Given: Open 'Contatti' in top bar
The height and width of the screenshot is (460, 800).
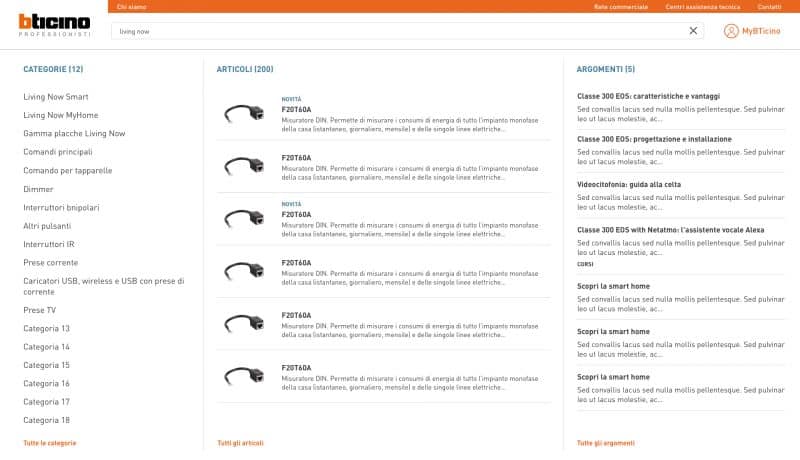Looking at the screenshot, I should point(769,7).
